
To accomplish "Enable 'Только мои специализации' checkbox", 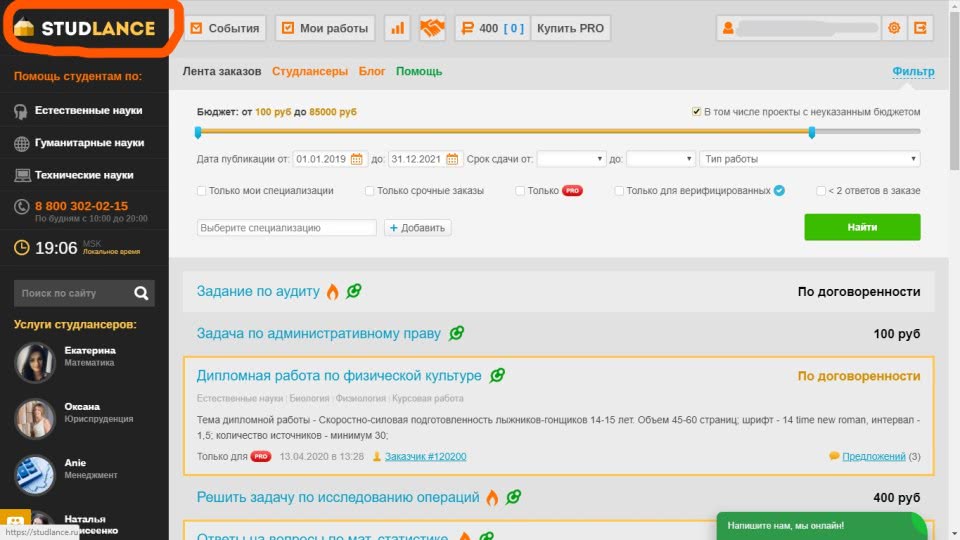I will 202,191.
